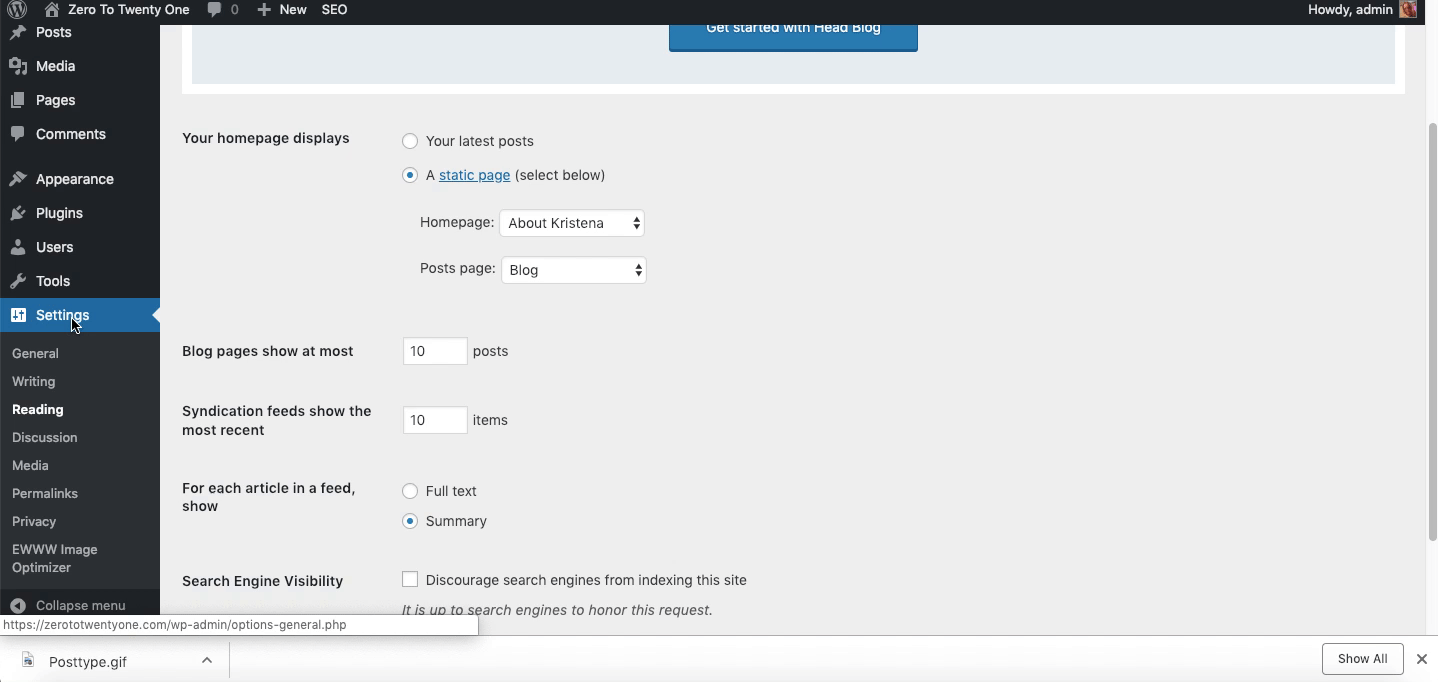
Task: Go to the General settings submenu
Action: pyautogui.click(x=35, y=353)
